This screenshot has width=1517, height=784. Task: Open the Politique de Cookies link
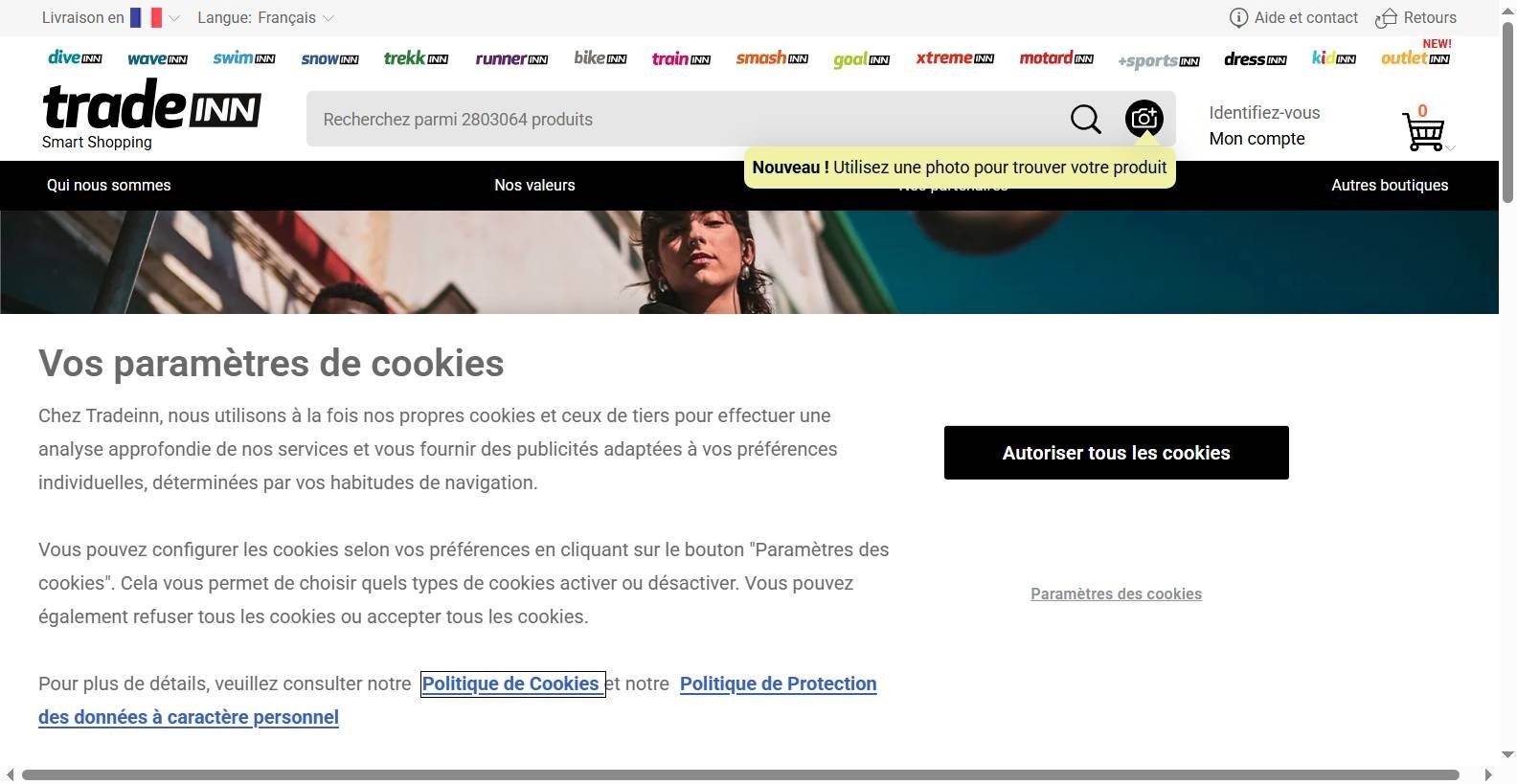(x=510, y=683)
